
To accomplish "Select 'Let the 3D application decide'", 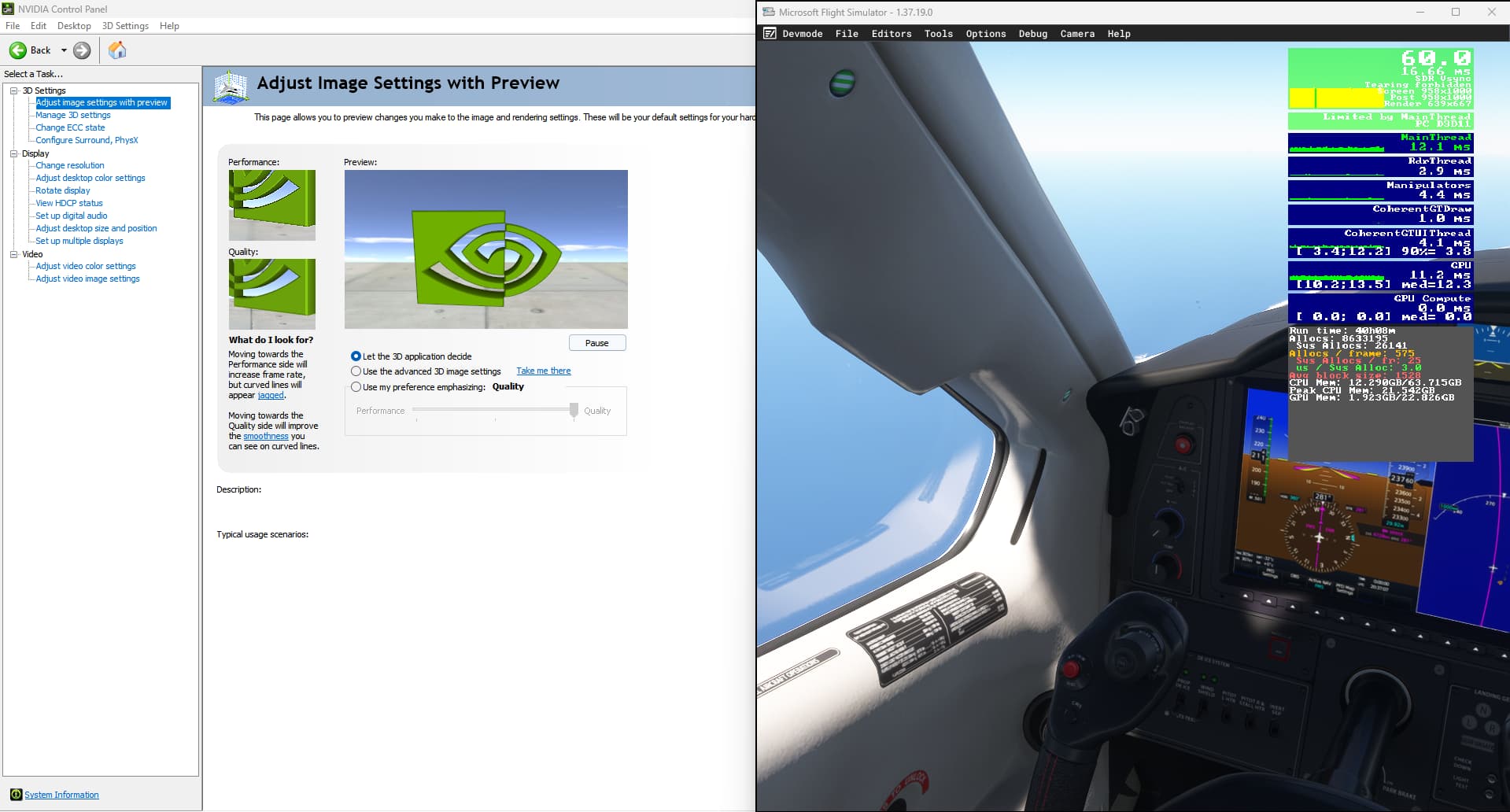I will tap(356, 356).
